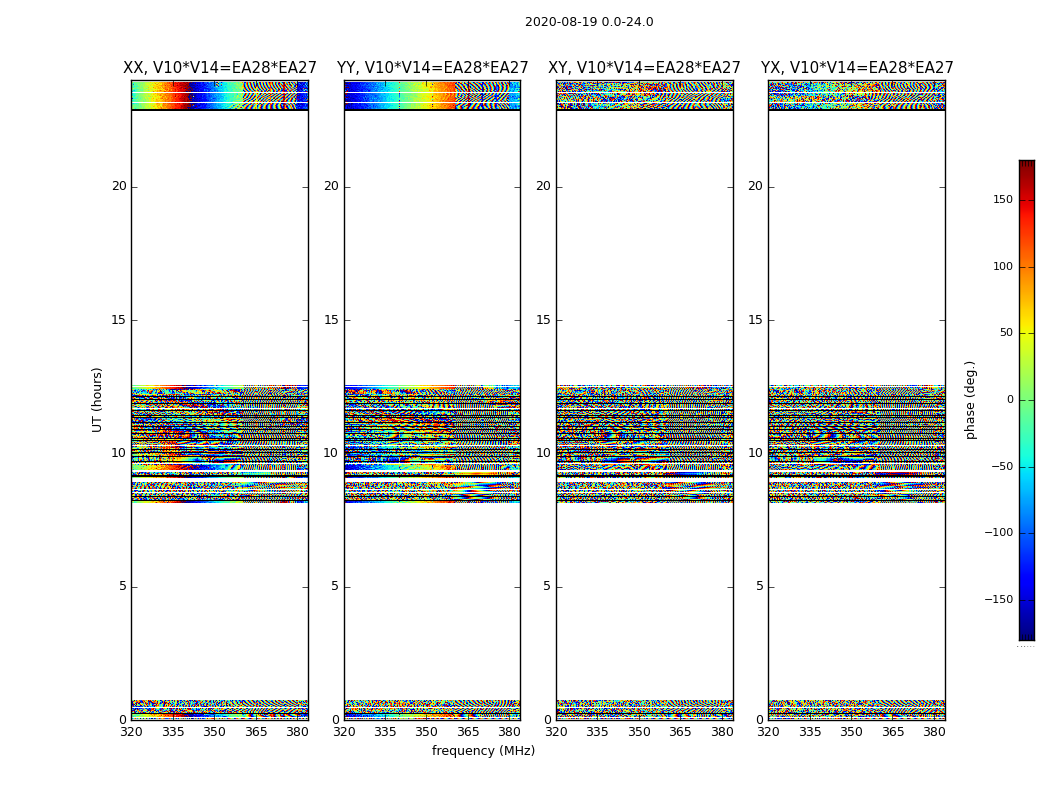The image size is (1050, 800).
Task: Click the 5 hour tick of XX panel
Action: click(x=123, y=586)
